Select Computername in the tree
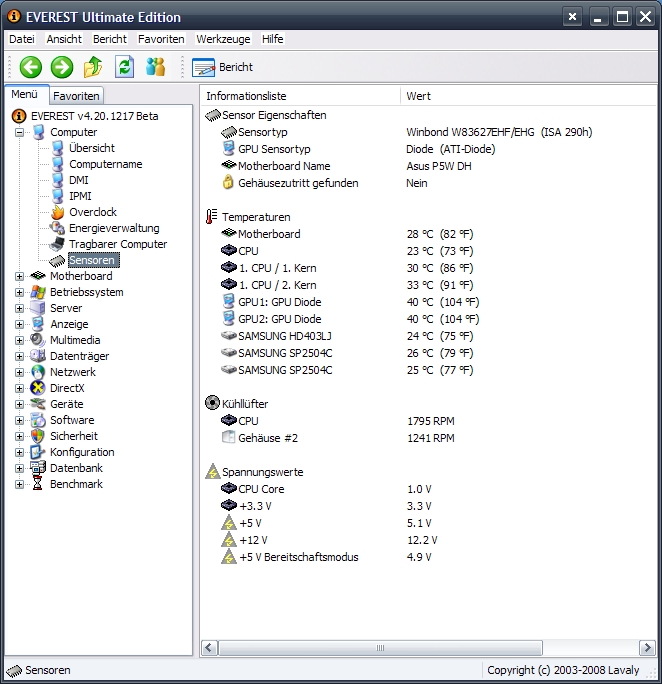Screen dimensions: 662x684 106,164
